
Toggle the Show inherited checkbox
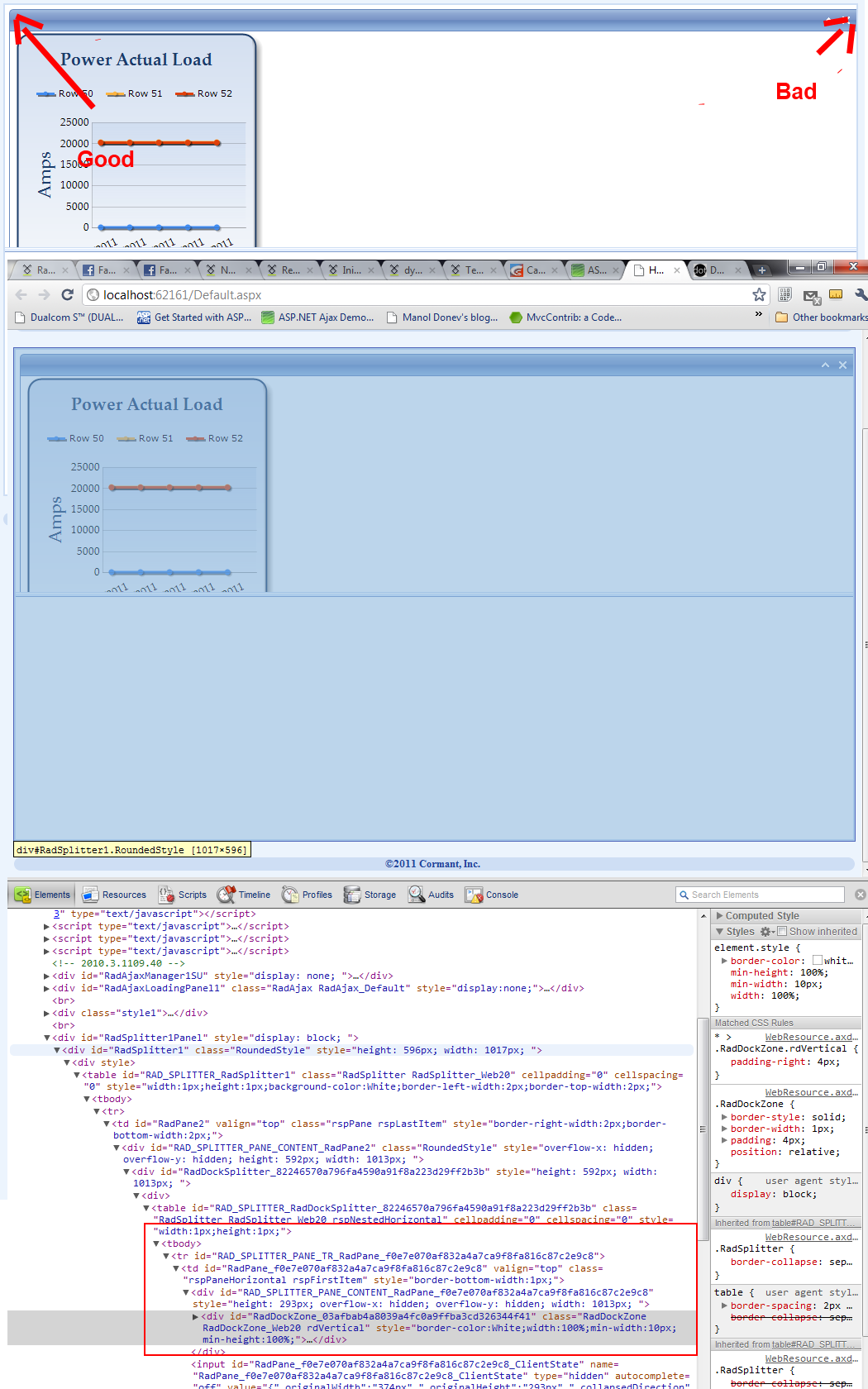pyautogui.click(x=782, y=931)
